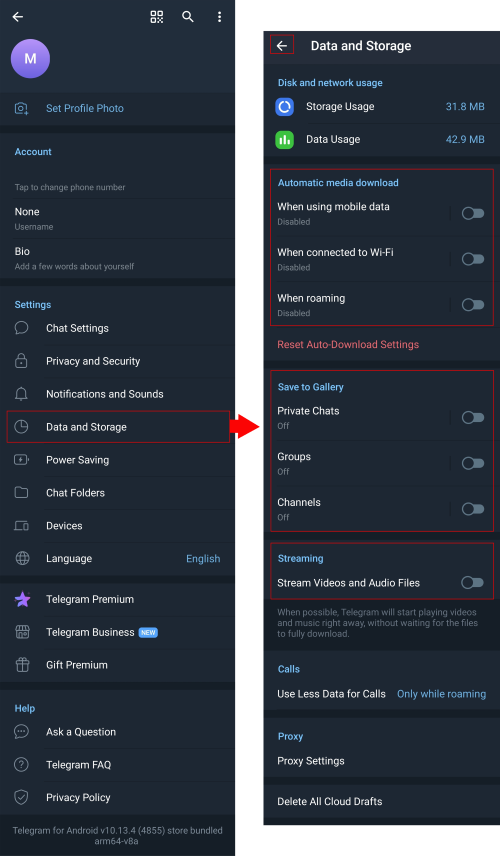Open the three-dot overflow menu
The image size is (500, 856).
point(219,17)
